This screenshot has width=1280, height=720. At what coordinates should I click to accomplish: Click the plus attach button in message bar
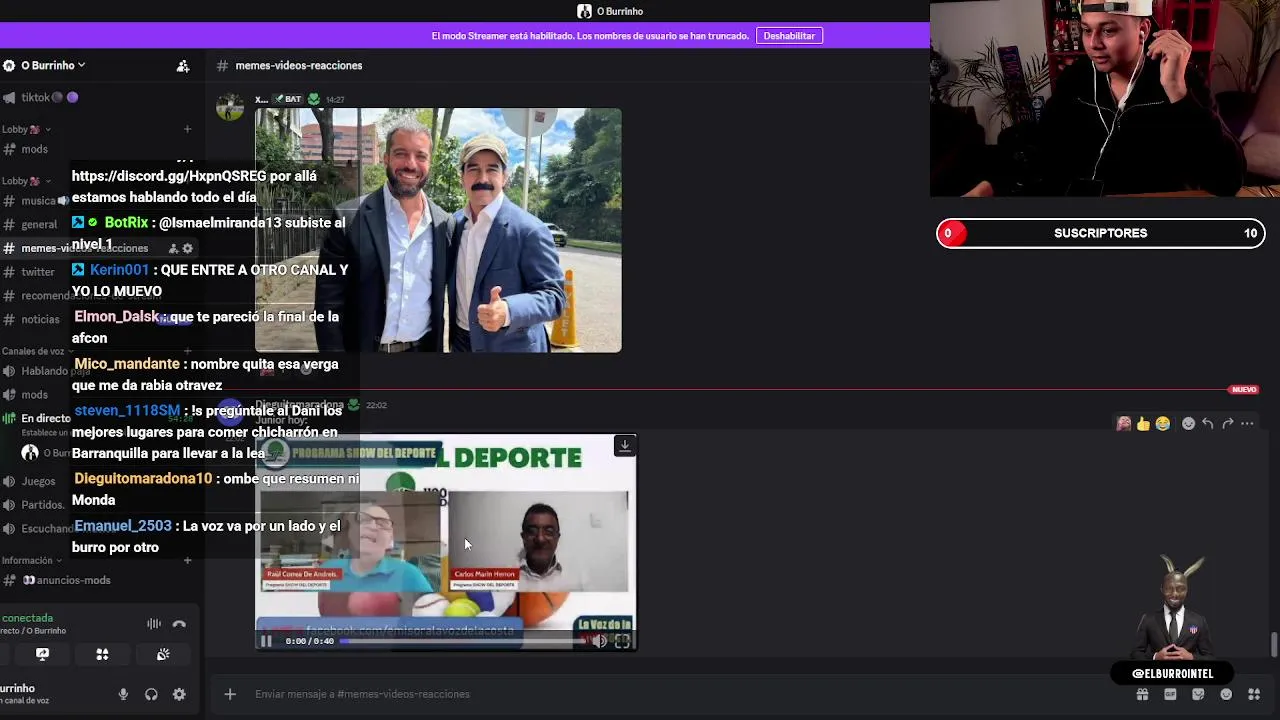click(230, 694)
